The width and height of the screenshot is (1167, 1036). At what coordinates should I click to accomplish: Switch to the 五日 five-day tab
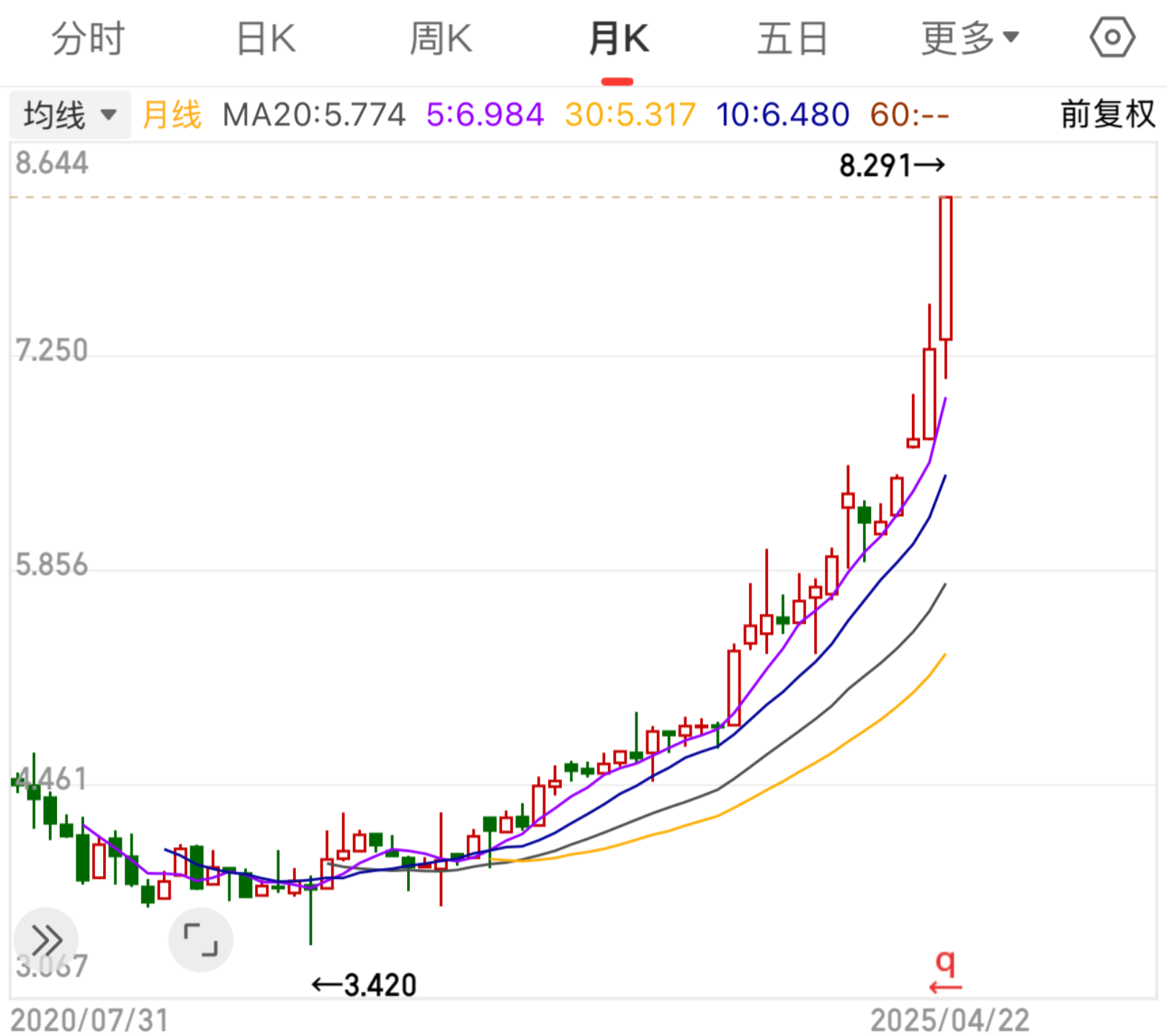click(x=792, y=38)
